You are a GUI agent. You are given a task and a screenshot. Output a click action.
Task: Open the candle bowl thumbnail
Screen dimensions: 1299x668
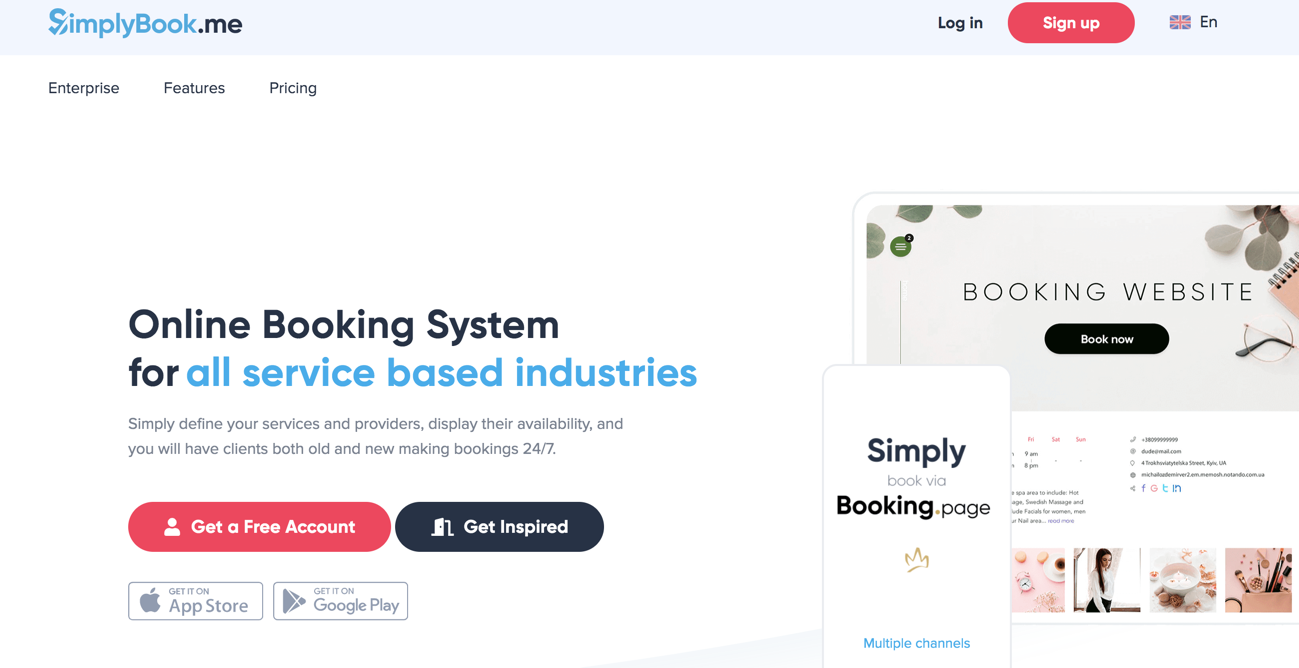pos(1182,580)
